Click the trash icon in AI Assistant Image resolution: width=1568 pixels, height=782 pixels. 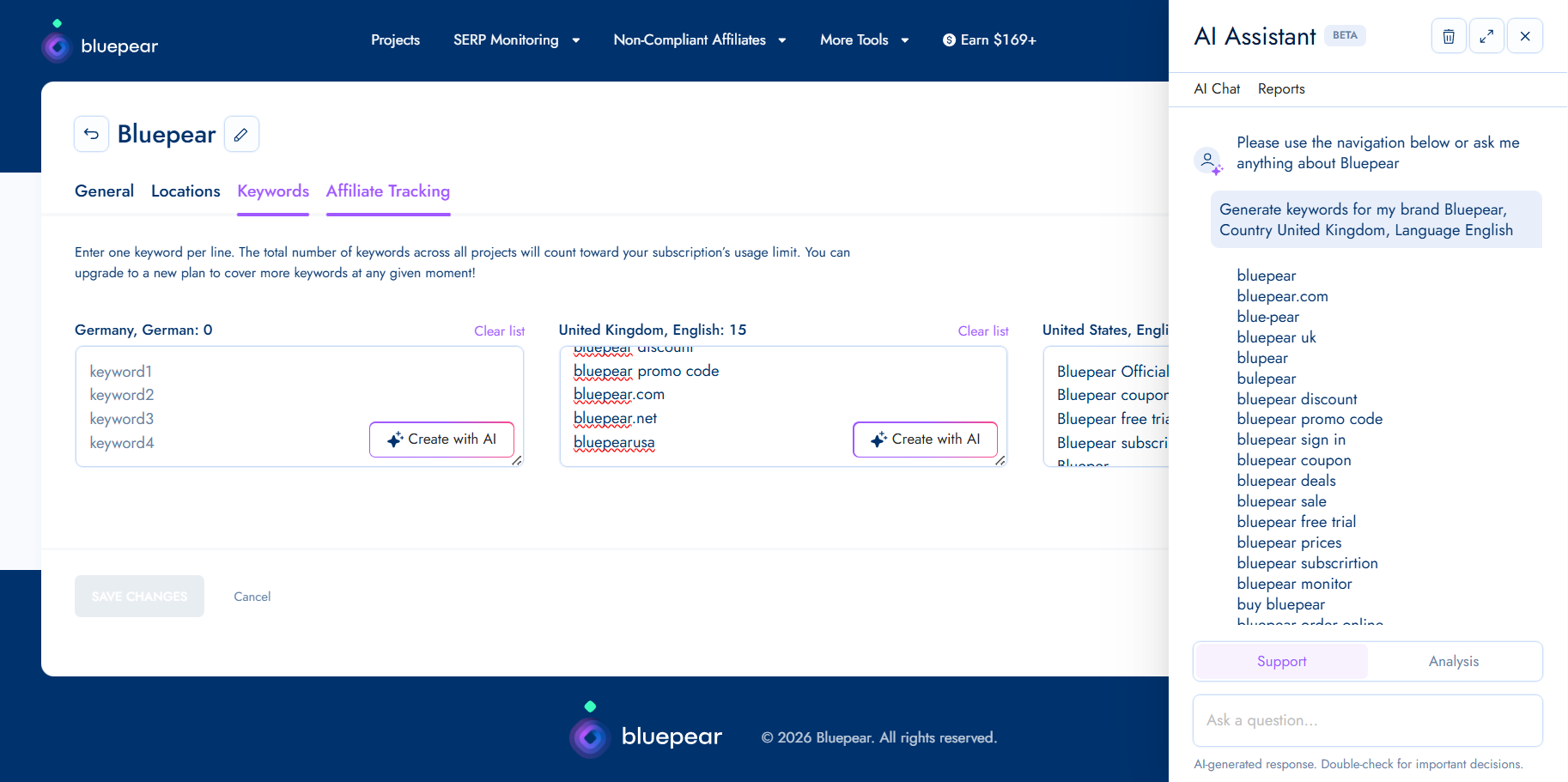[1449, 36]
